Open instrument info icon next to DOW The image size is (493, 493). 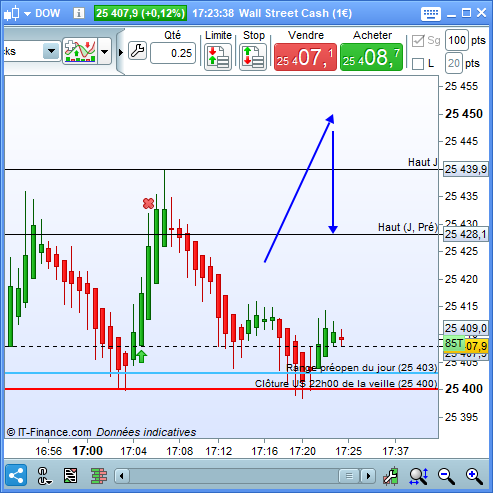coord(79,13)
